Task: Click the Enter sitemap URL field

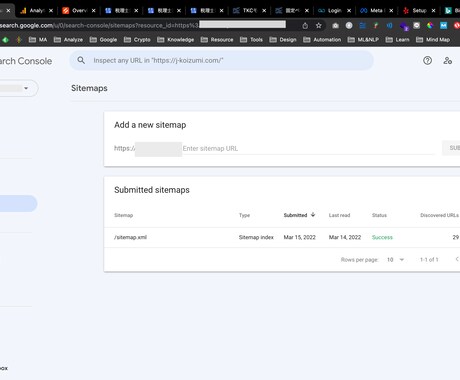Action: [x=308, y=148]
